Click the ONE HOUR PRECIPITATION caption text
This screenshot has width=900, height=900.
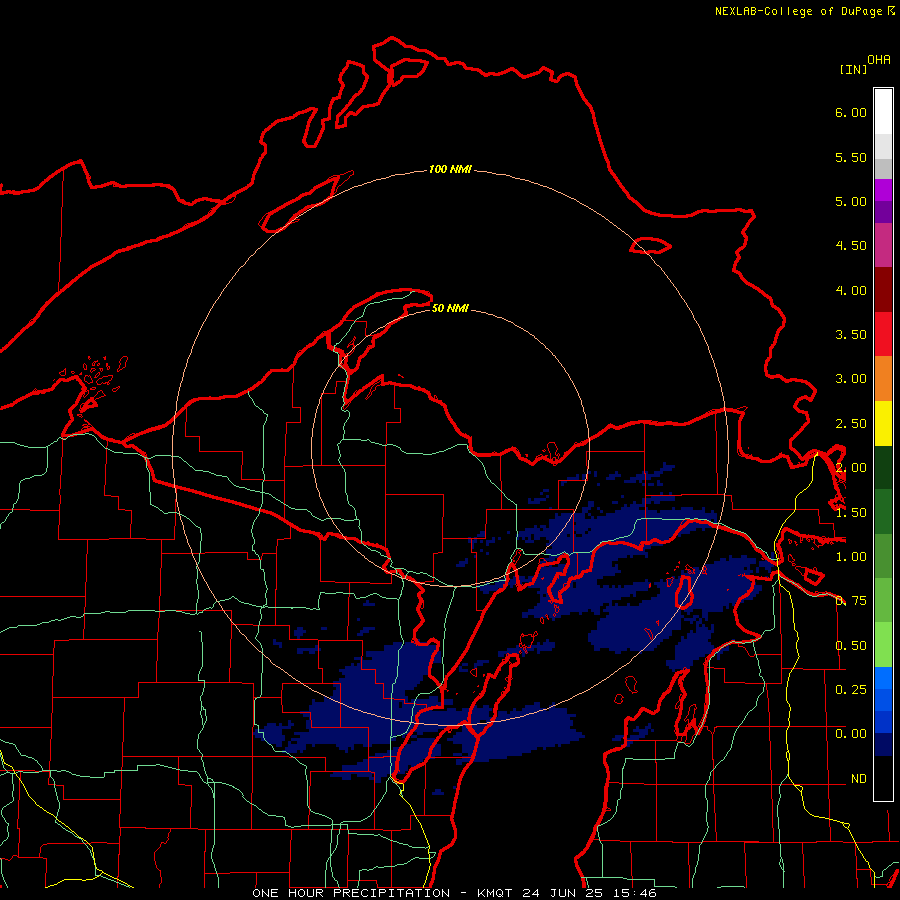[351, 893]
